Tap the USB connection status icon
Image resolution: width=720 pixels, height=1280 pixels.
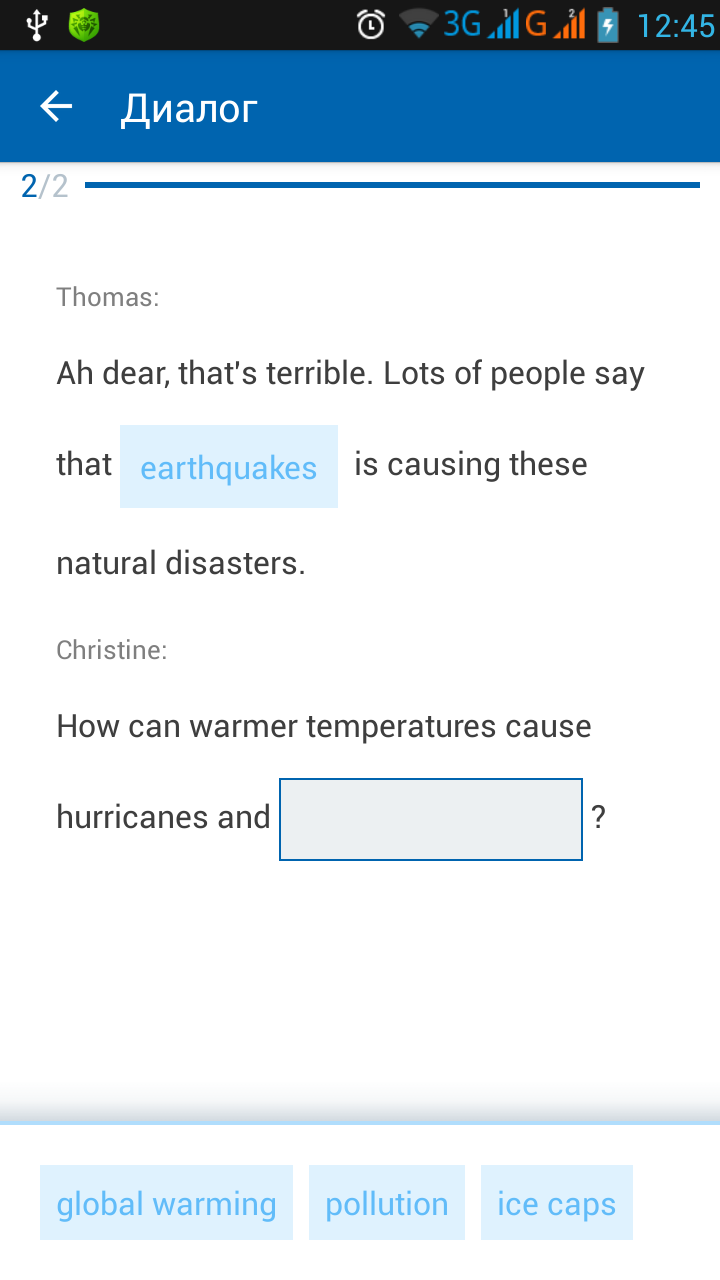pos(37,24)
